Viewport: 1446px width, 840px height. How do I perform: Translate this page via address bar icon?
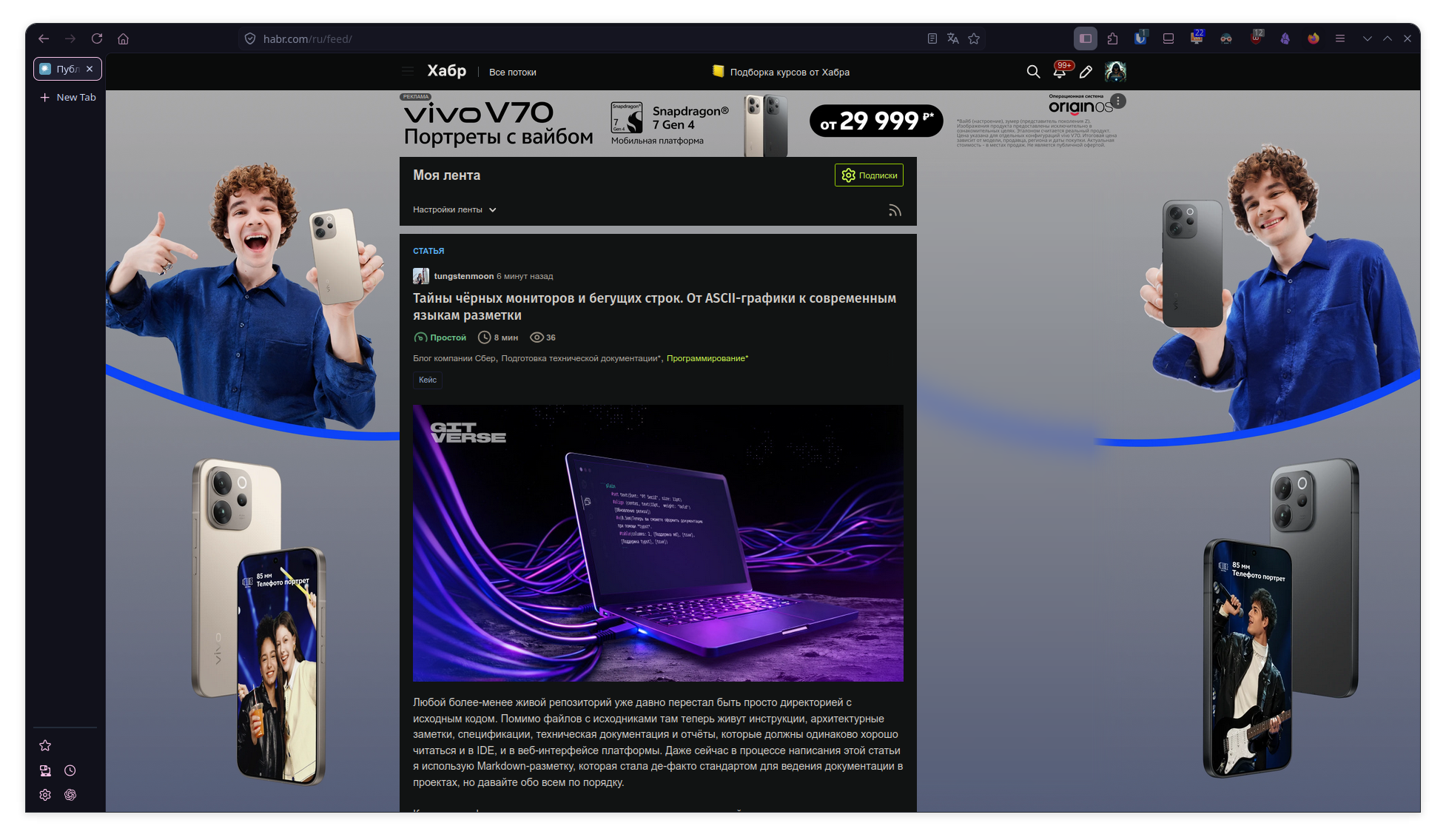(953, 38)
